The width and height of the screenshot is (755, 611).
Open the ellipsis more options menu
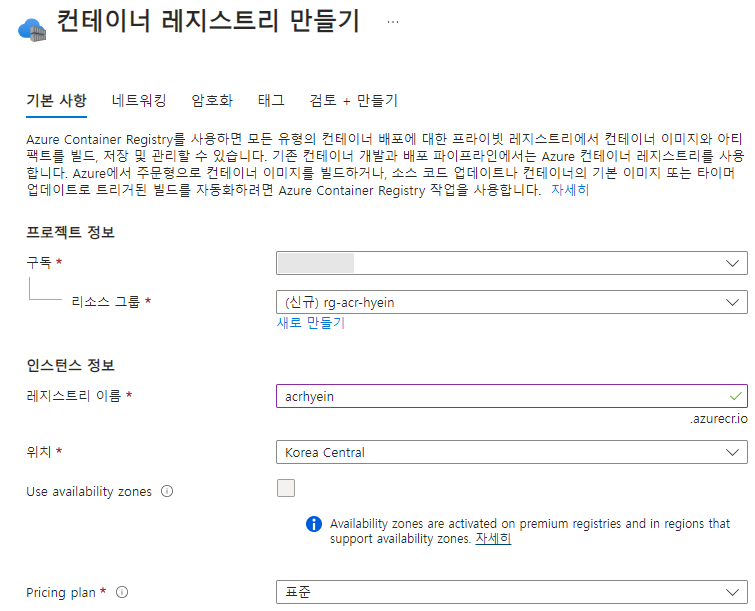[393, 22]
